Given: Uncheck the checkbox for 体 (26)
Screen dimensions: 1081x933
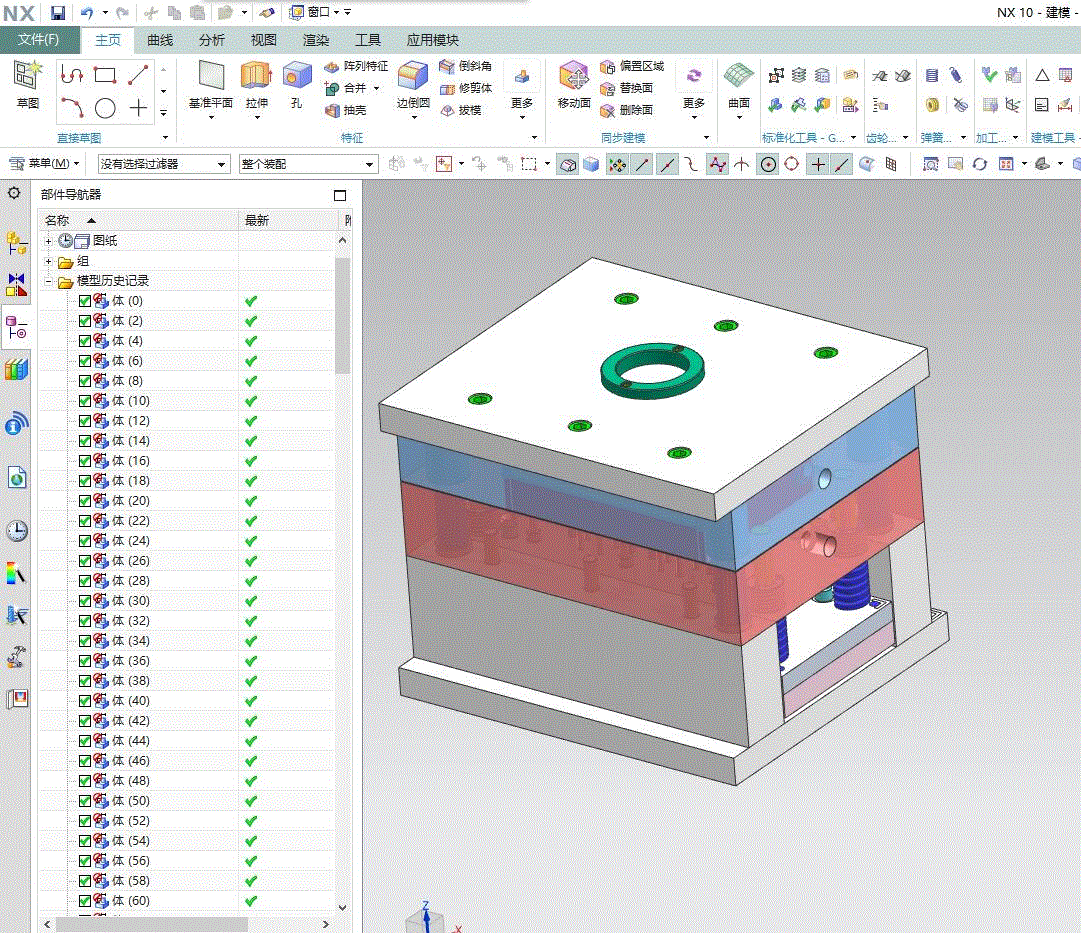Looking at the screenshot, I should coord(85,561).
